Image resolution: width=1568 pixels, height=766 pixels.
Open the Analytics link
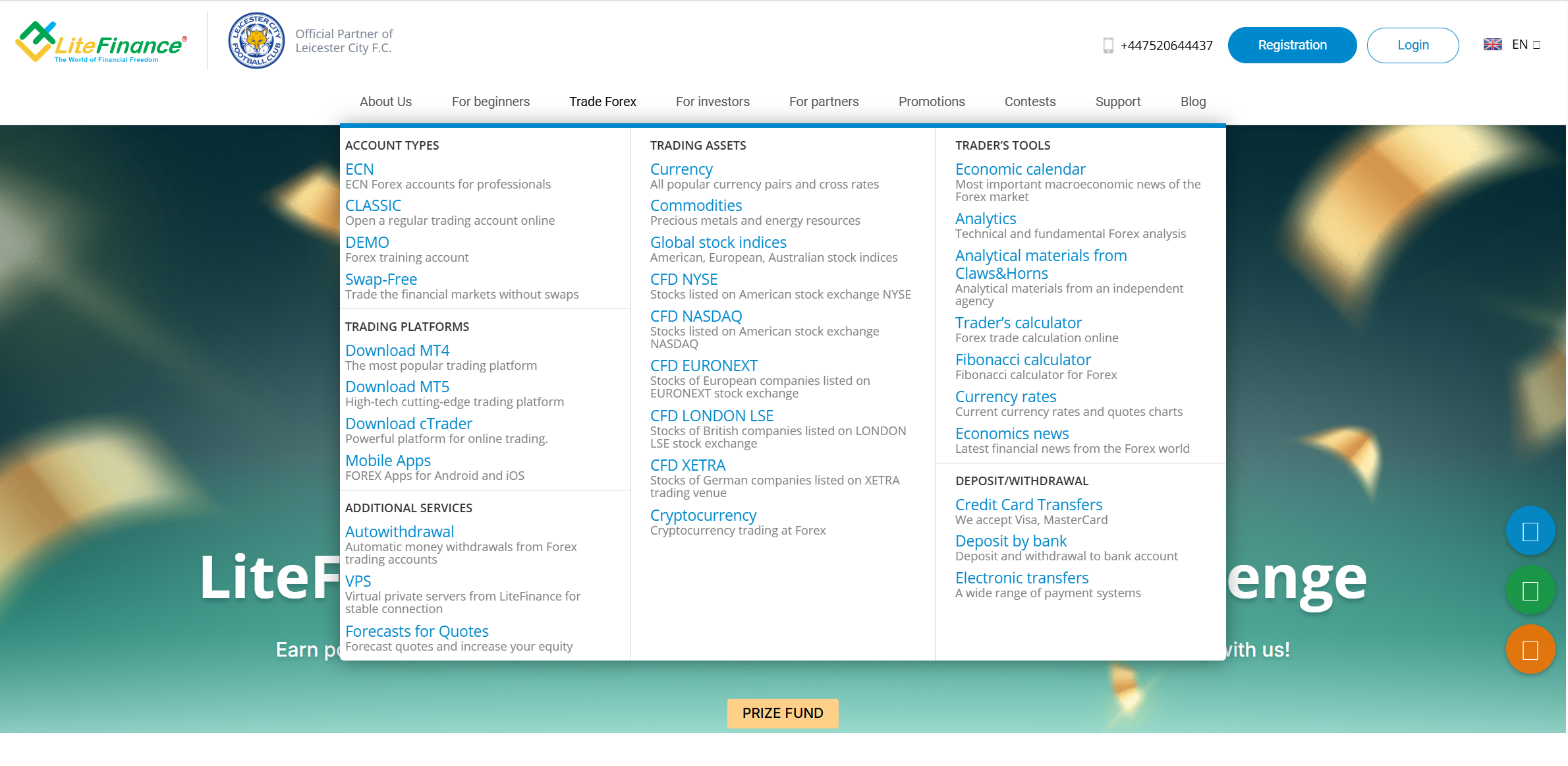pos(986,219)
